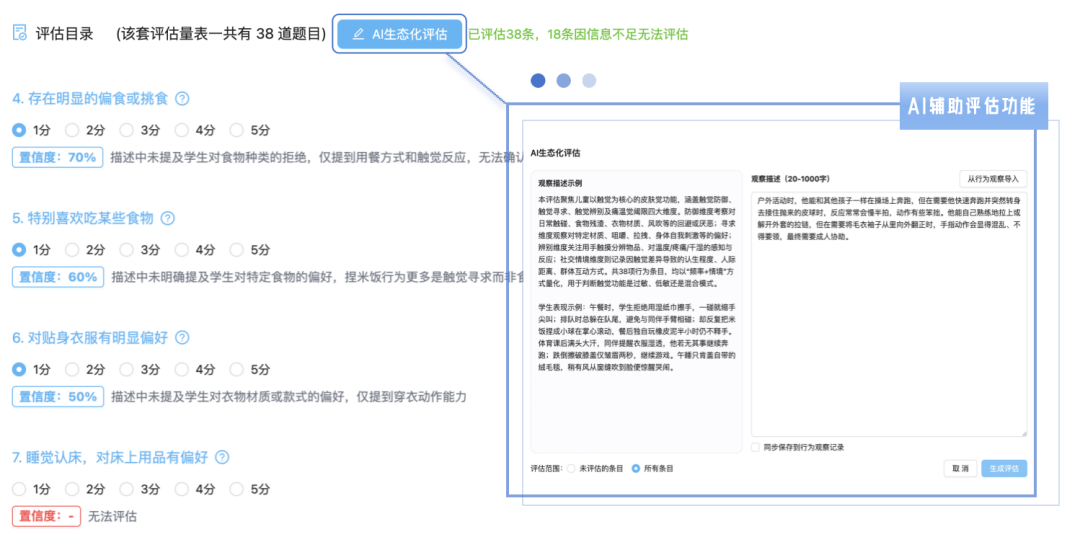Image resolution: width=1080 pixels, height=555 pixels.
Task: Open help icon for question 6 贴身衣服
Action: point(182,337)
